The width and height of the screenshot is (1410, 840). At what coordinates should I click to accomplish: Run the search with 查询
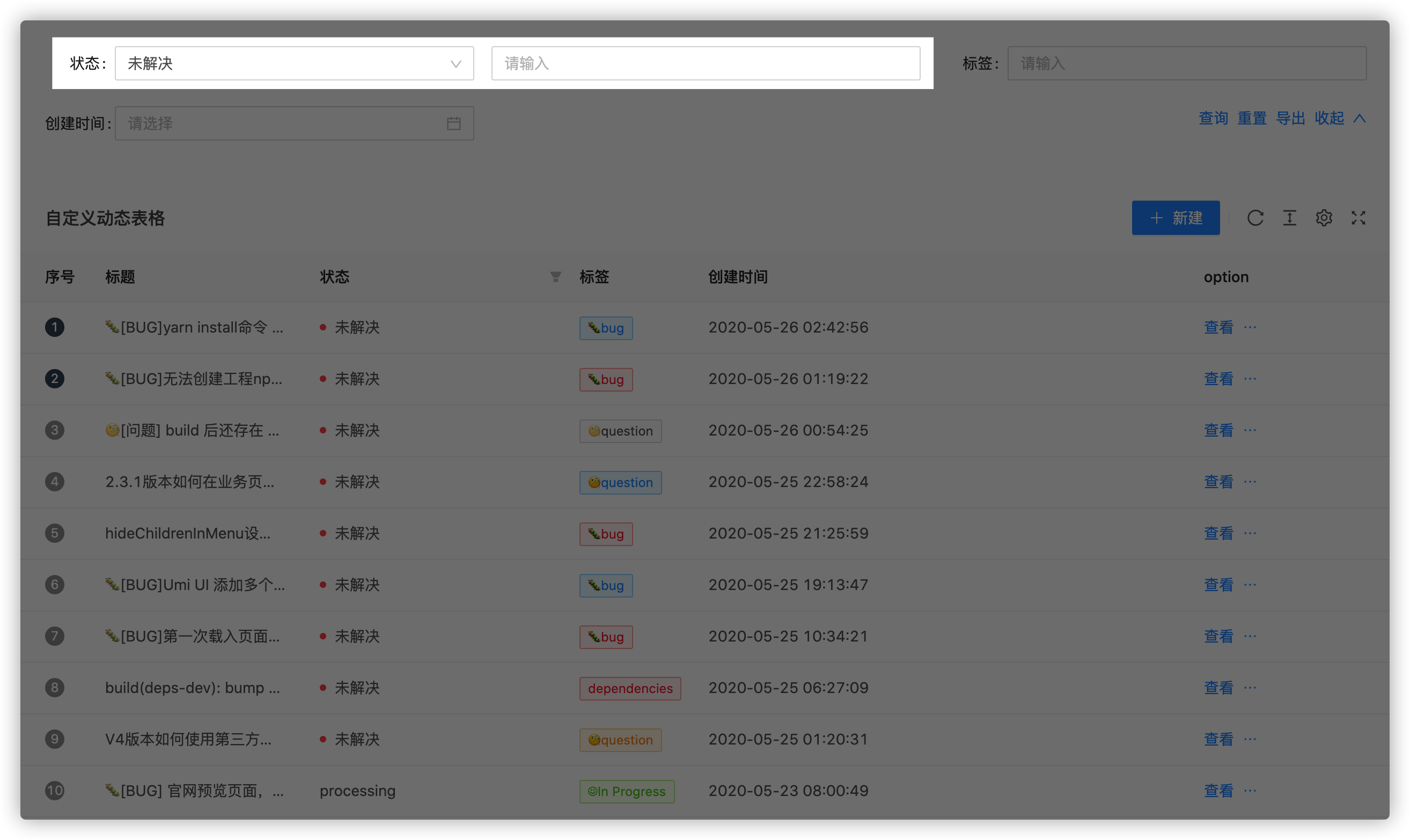pos(1213,117)
